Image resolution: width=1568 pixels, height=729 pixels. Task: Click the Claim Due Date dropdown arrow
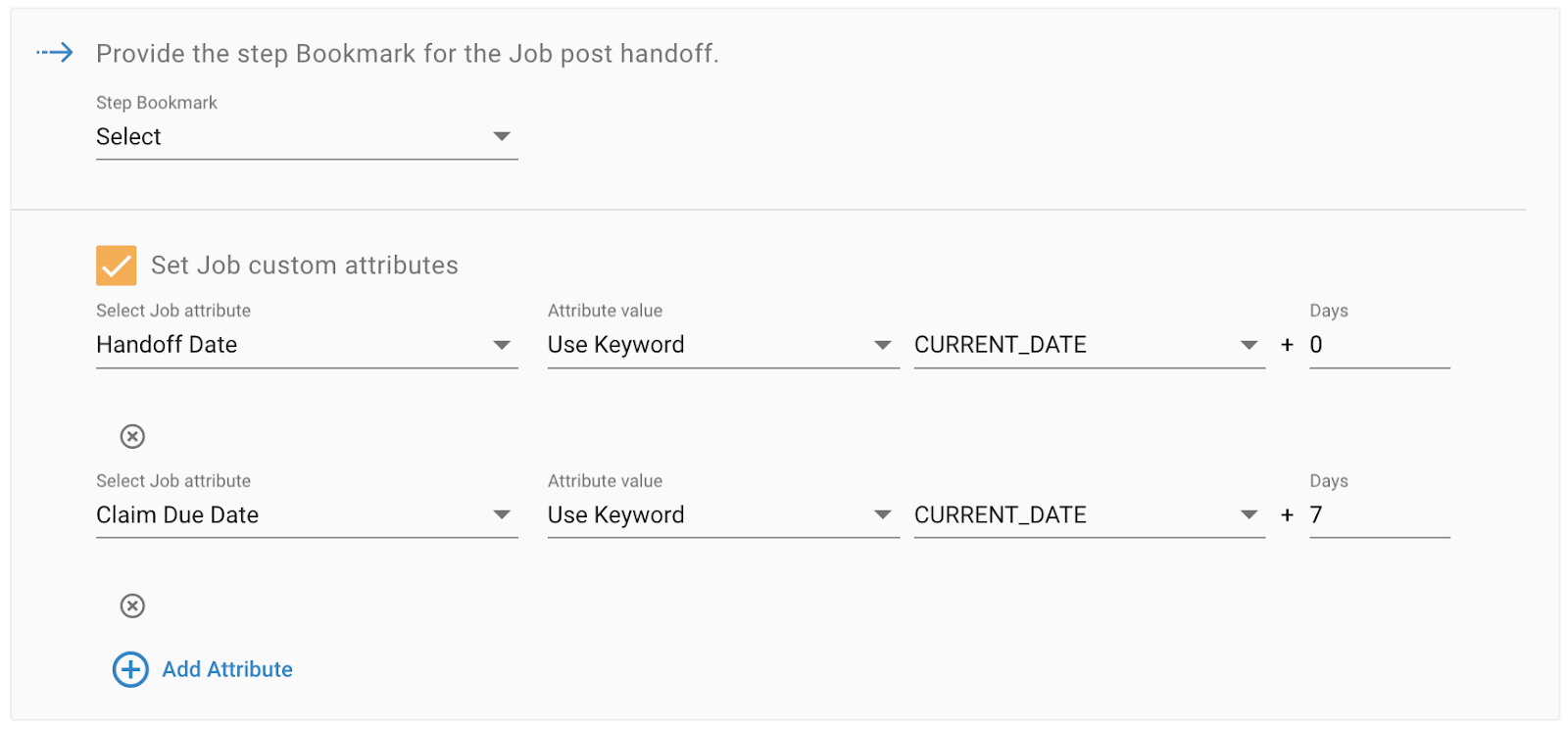pyautogui.click(x=502, y=515)
